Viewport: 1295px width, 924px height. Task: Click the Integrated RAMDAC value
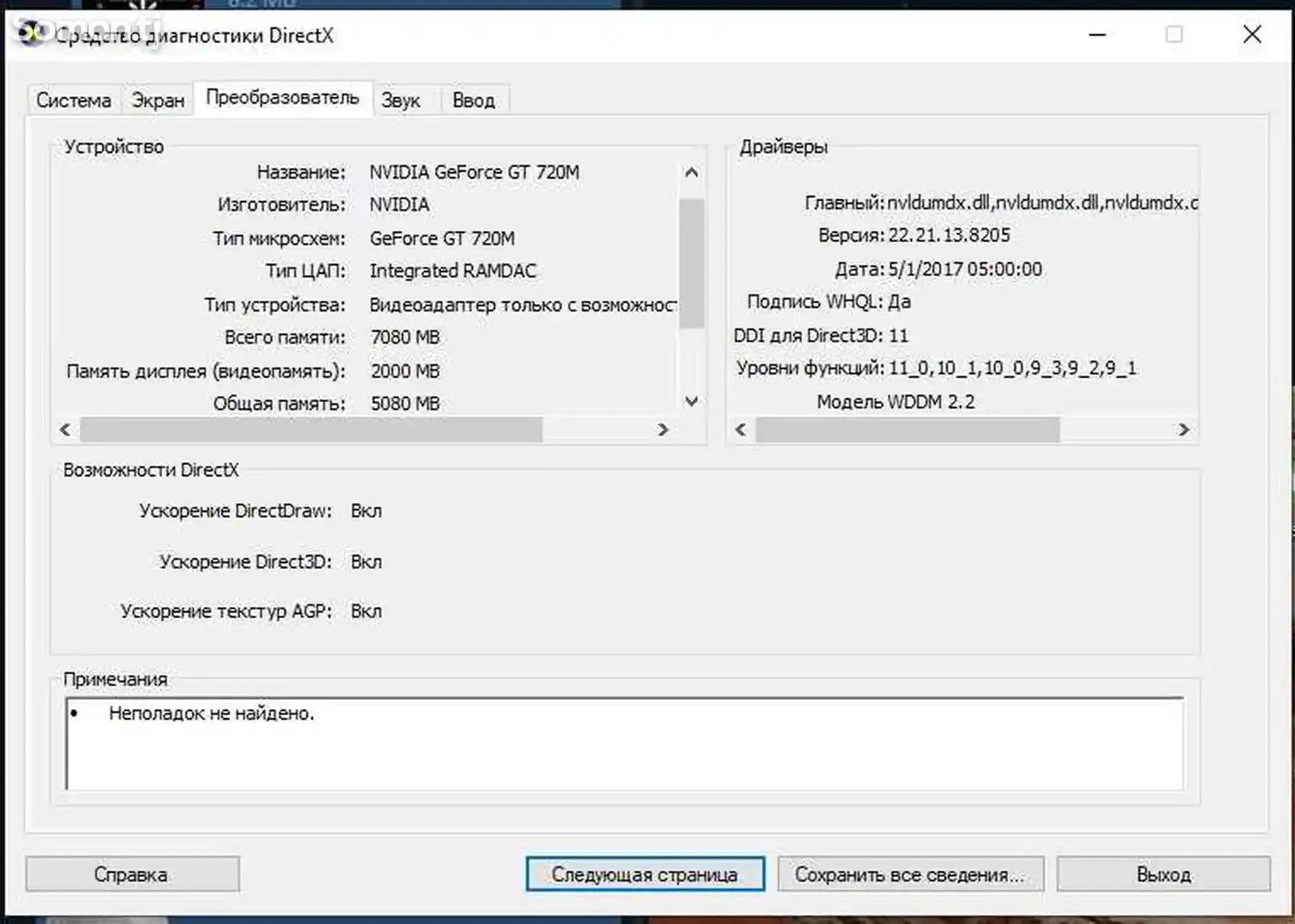click(452, 271)
